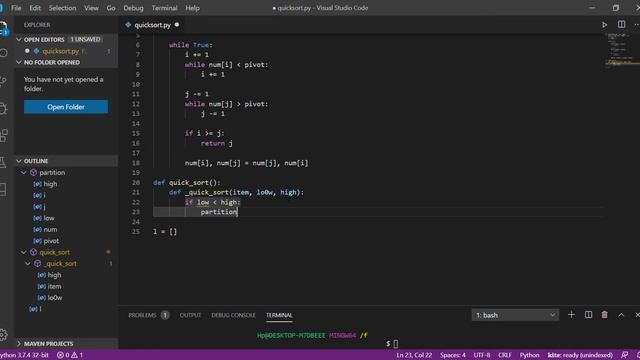The height and width of the screenshot is (360, 640).
Task: Open the Help menu
Action: click(193, 8)
